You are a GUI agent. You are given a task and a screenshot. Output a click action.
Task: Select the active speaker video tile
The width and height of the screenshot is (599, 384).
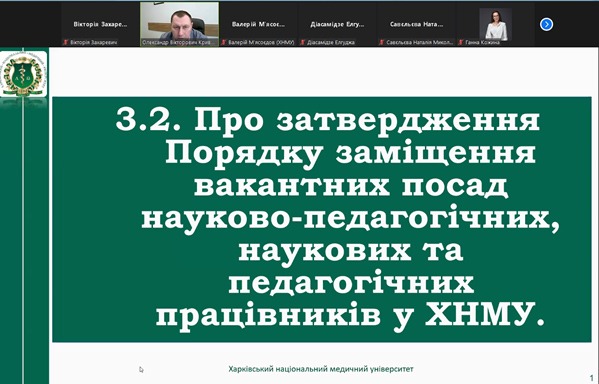pos(180,24)
